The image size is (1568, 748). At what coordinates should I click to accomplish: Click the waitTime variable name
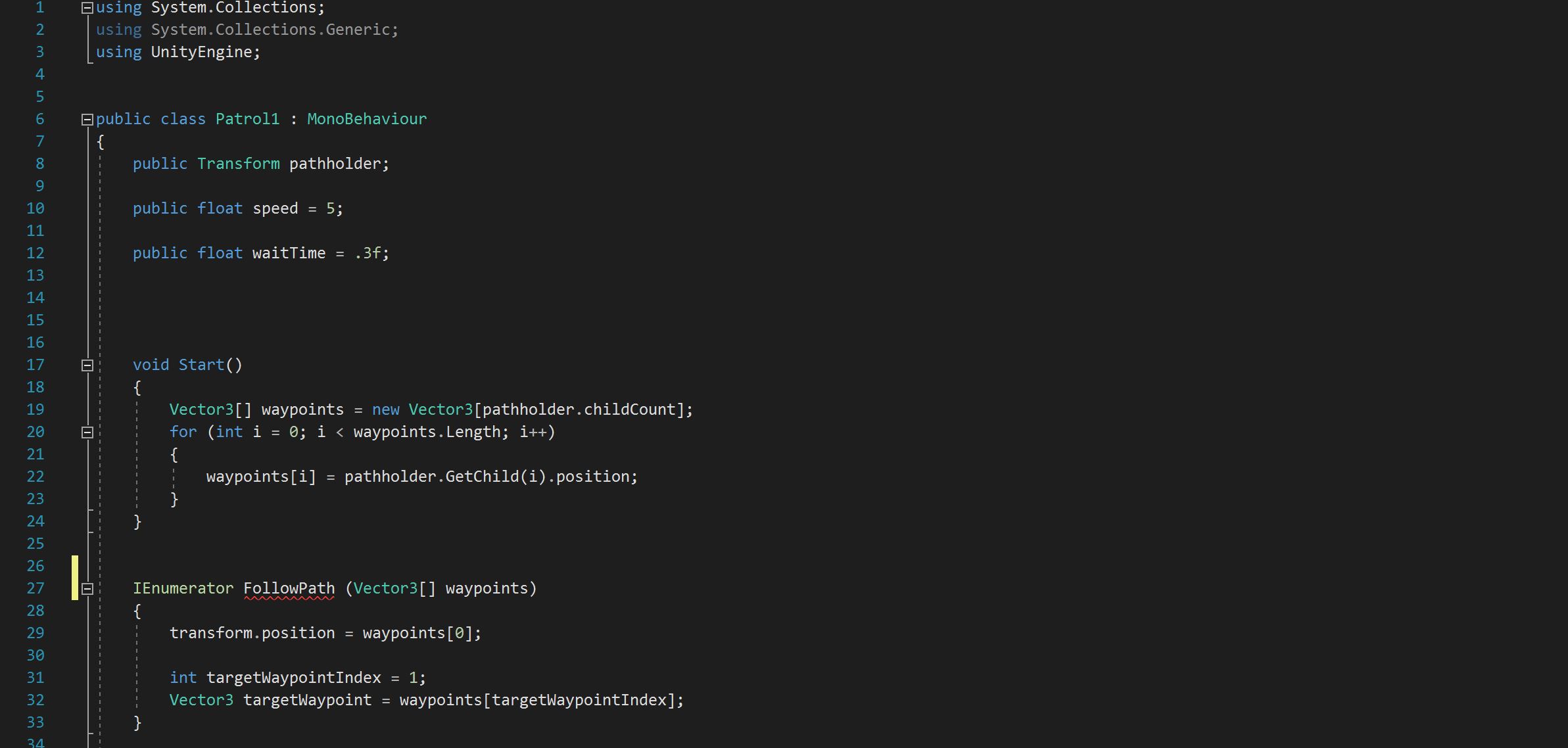pos(289,253)
